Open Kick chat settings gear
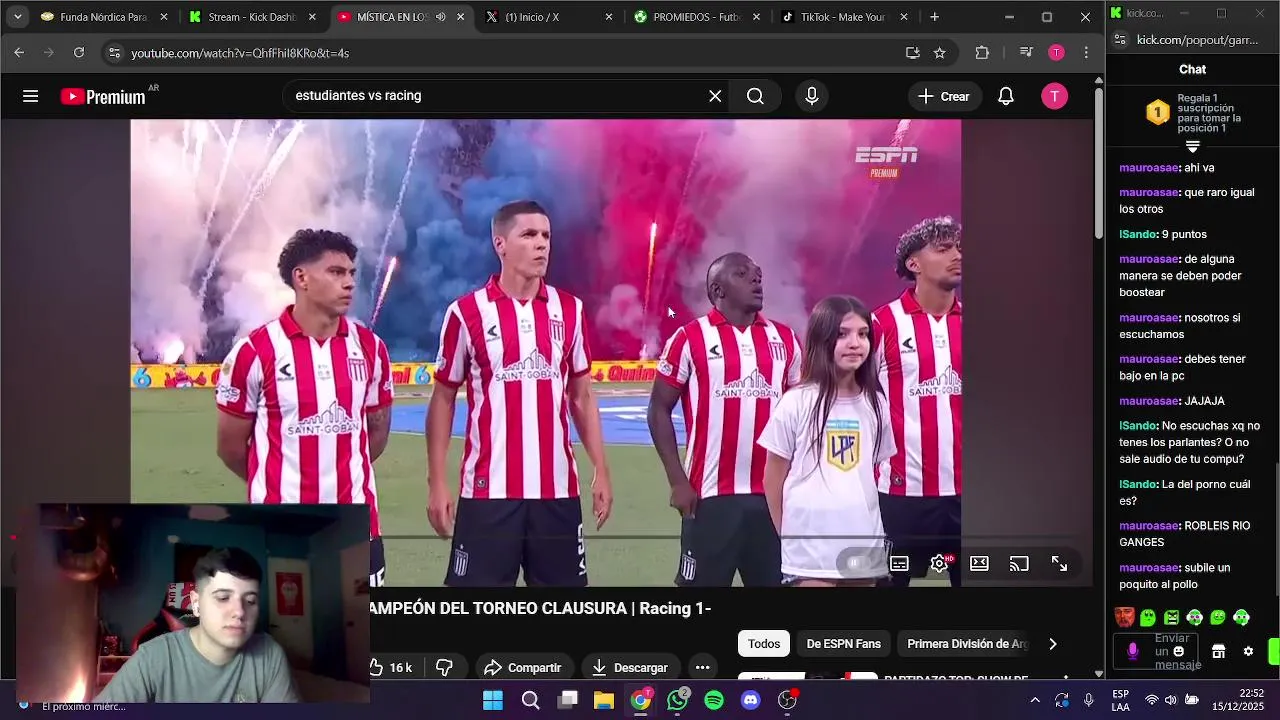The width and height of the screenshot is (1280, 720). (x=1248, y=651)
